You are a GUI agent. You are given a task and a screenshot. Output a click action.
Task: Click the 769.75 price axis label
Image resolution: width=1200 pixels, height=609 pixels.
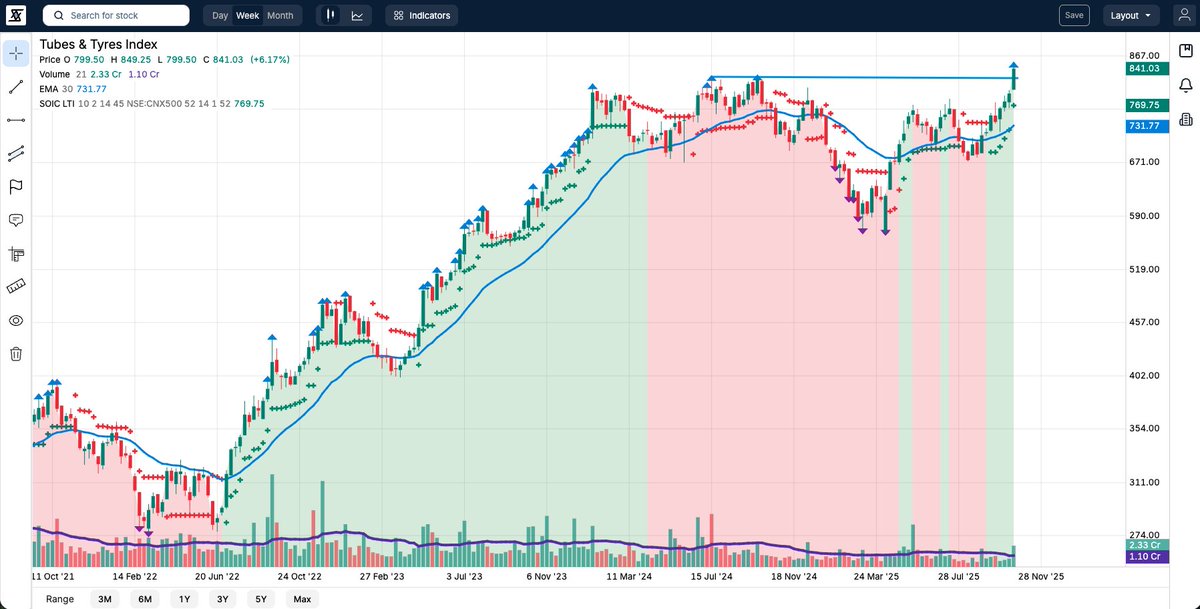click(x=1145, y=105)
